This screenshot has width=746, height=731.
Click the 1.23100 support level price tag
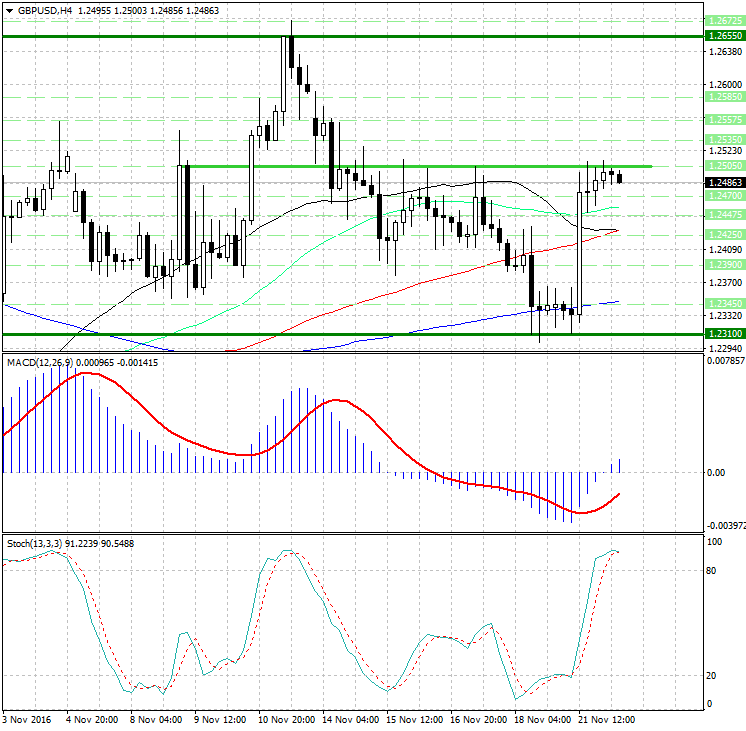(724, 334)
